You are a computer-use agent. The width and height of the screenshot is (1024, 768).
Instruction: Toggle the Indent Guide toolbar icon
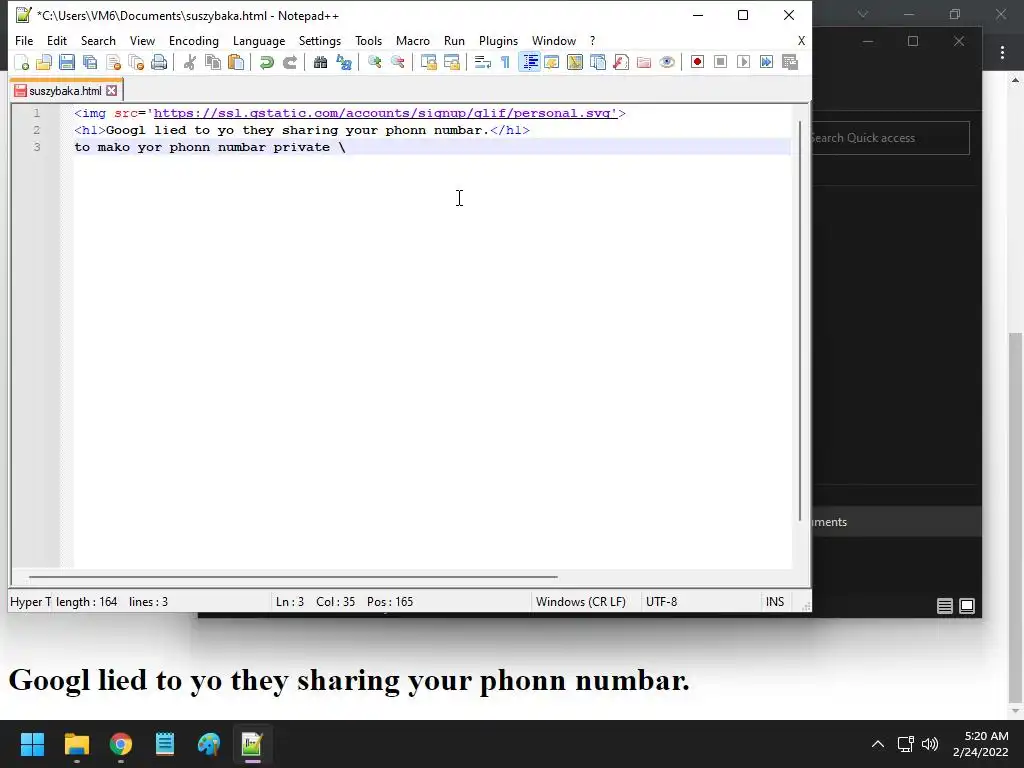coord(529,62)
